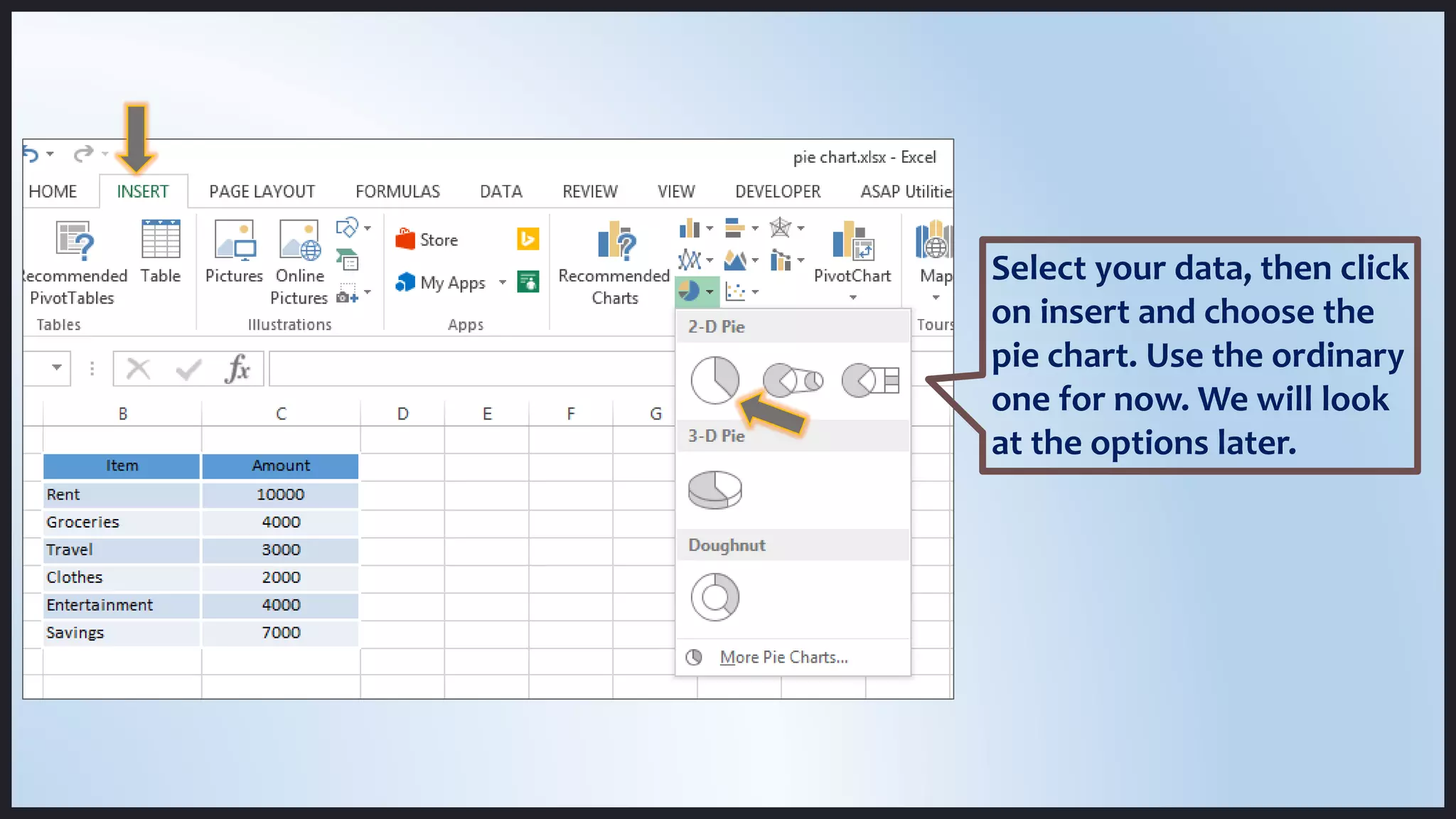Click the Undo icon
Image resolution: width=1456 pixels, height=819 pixels.
[x=31, y=154]
